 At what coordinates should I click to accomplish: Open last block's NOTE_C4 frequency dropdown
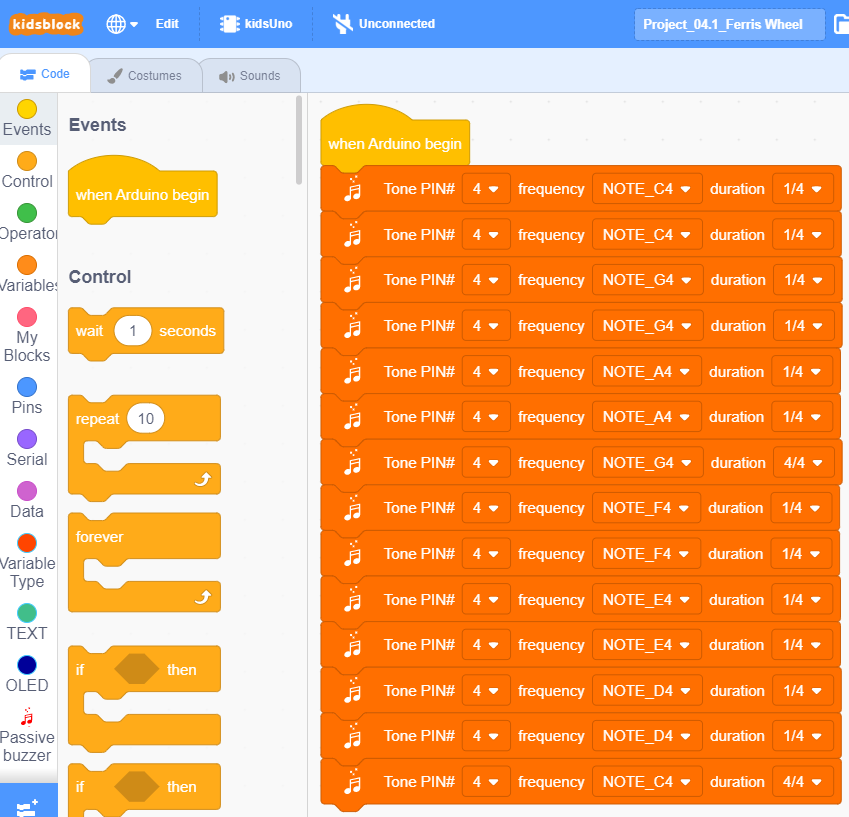click(x=647, y=782)
